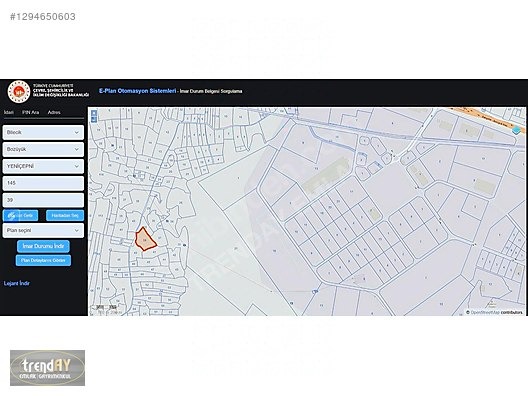Open the Lejant İndir link

point(17,284)
